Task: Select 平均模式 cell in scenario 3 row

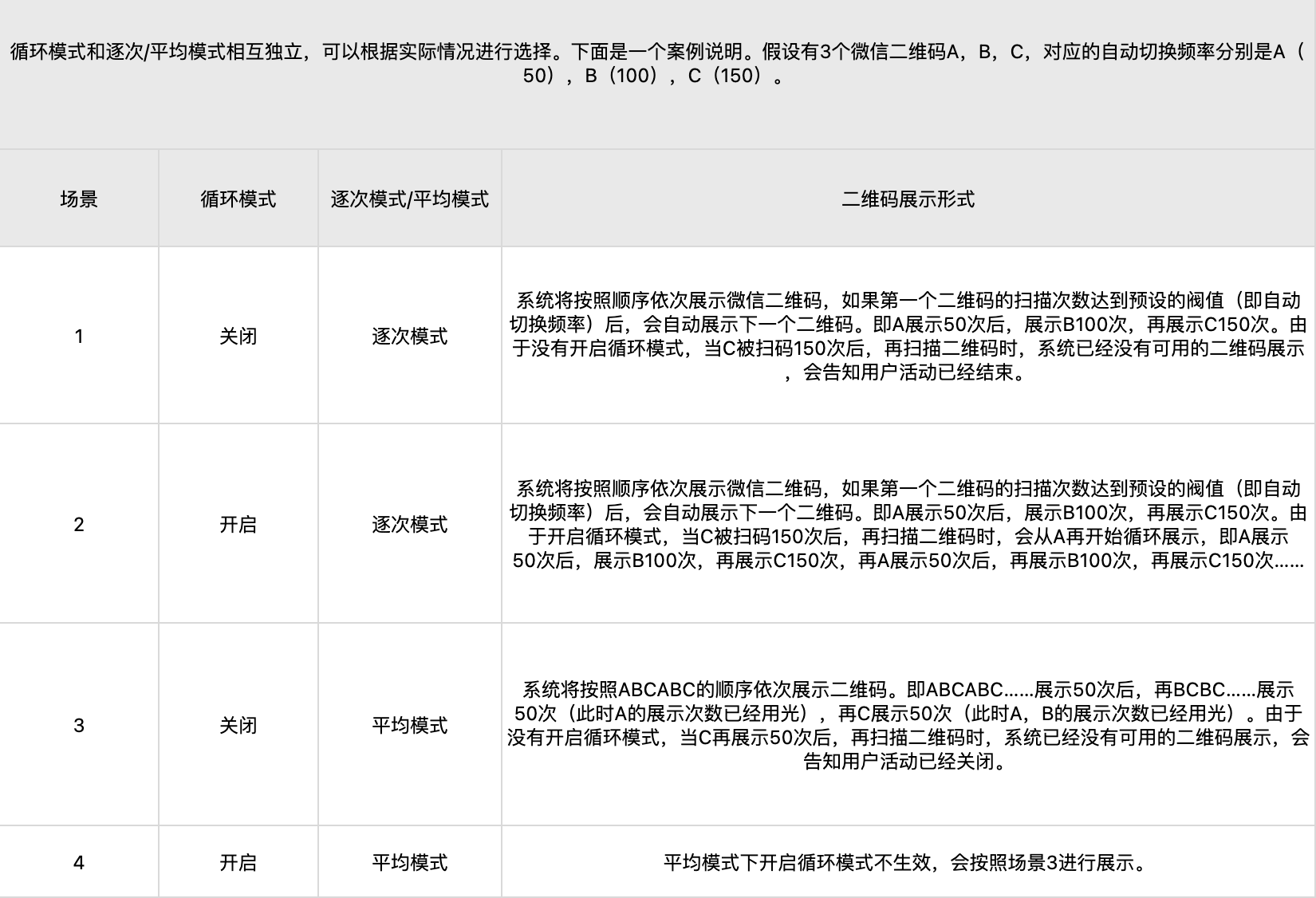Action: (409, 726)
